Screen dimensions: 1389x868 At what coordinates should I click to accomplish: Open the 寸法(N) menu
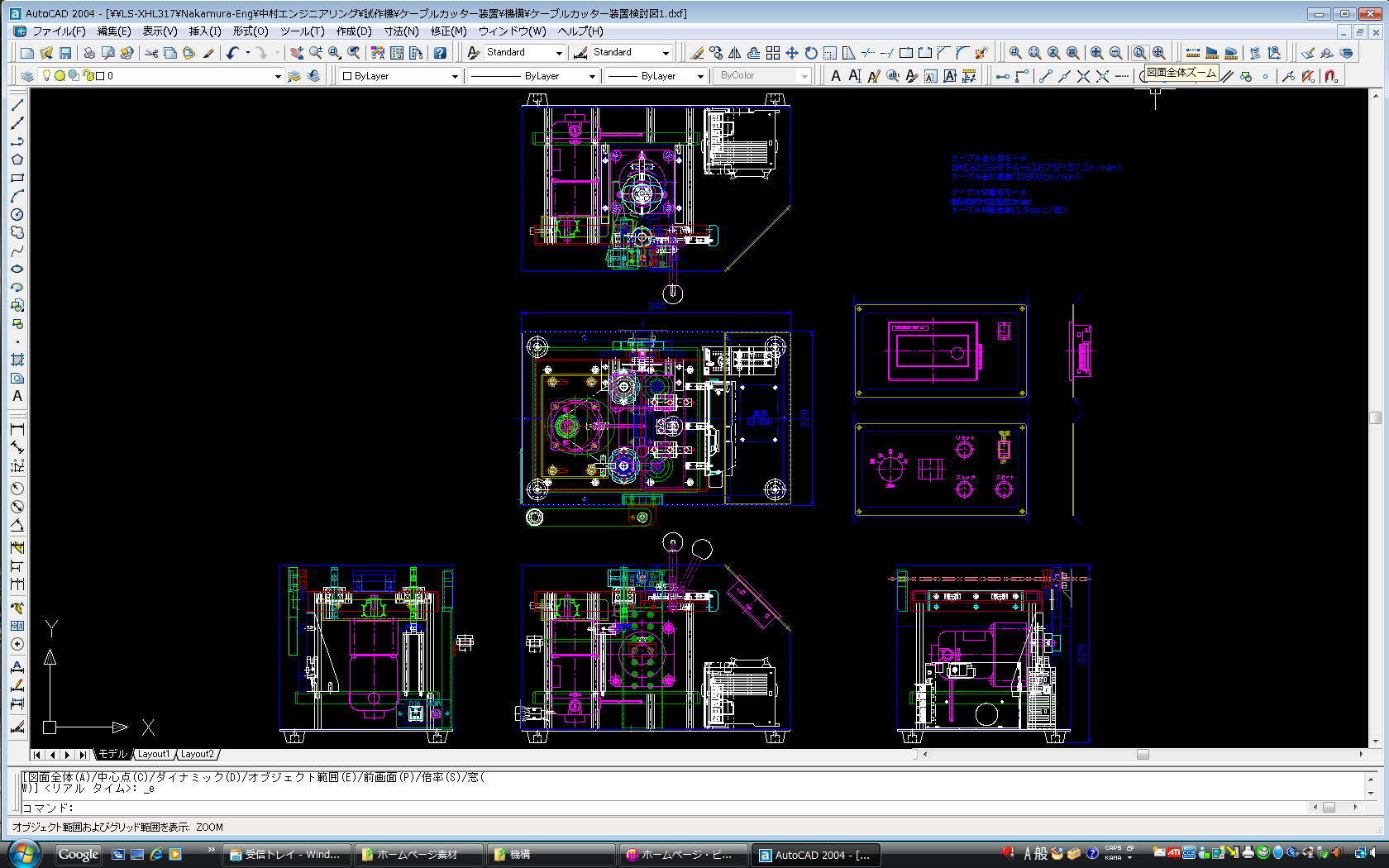pyautogui.click(x=401, y=31)
